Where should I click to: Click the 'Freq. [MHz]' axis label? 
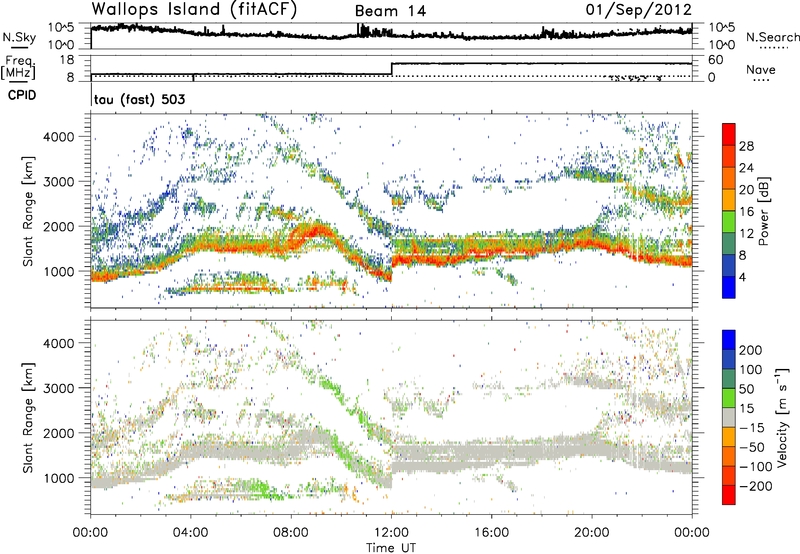coord(18,68)
